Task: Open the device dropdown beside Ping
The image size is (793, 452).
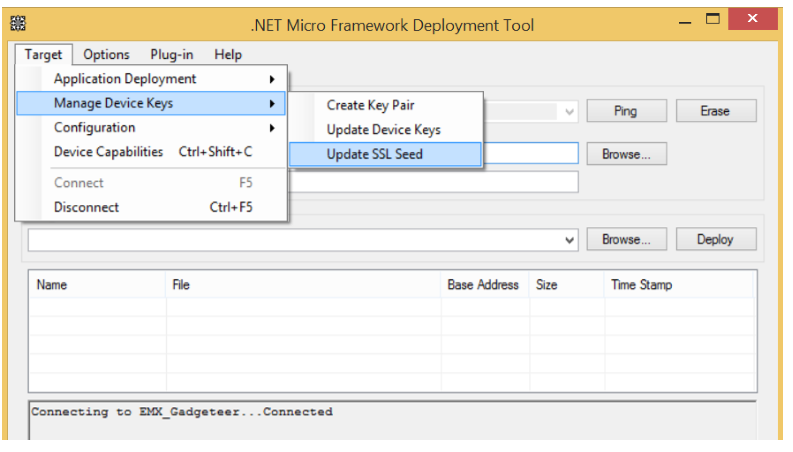Action: [x=569, y=111]
